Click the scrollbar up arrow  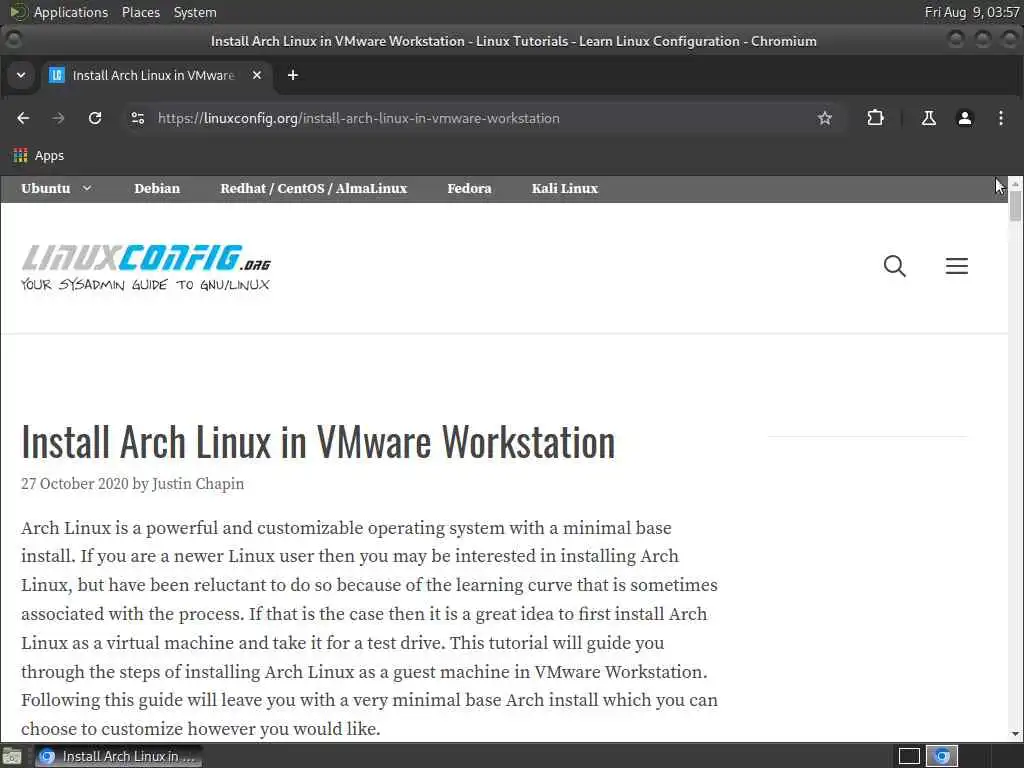point(1015,184)
